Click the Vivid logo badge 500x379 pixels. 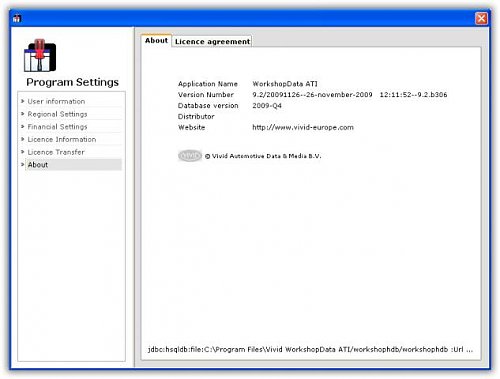tap(190, 156)
